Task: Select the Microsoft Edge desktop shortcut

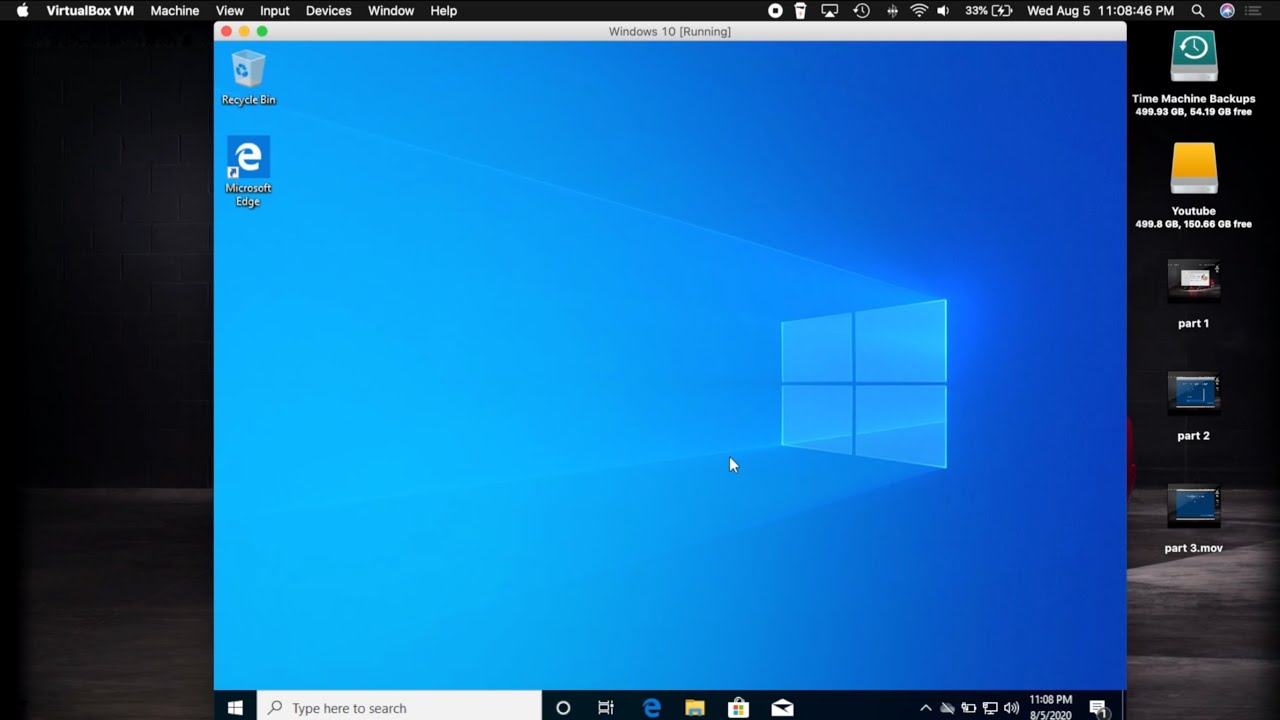Action: point(248,172)
